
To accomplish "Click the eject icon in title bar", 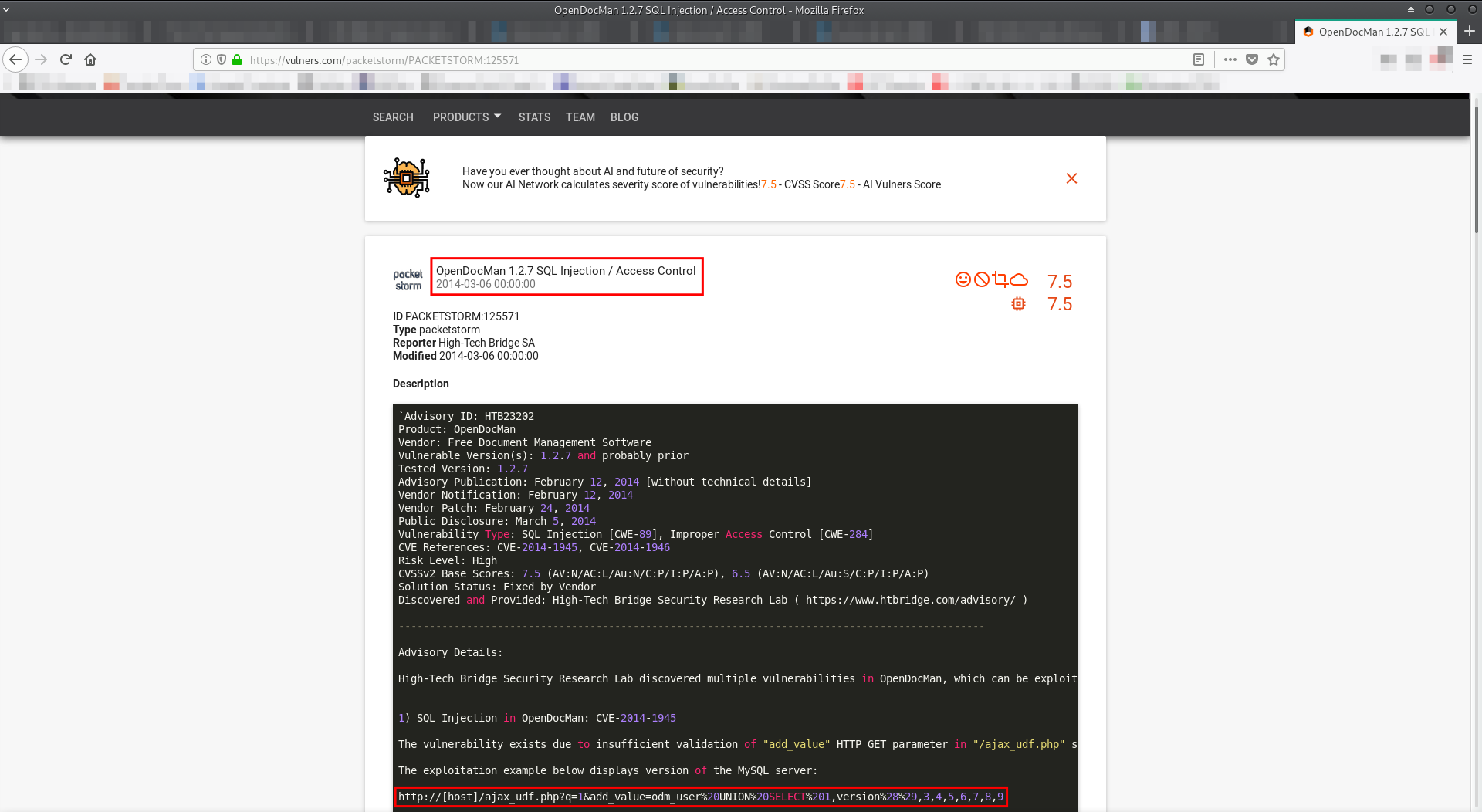I will point(1410,10).
